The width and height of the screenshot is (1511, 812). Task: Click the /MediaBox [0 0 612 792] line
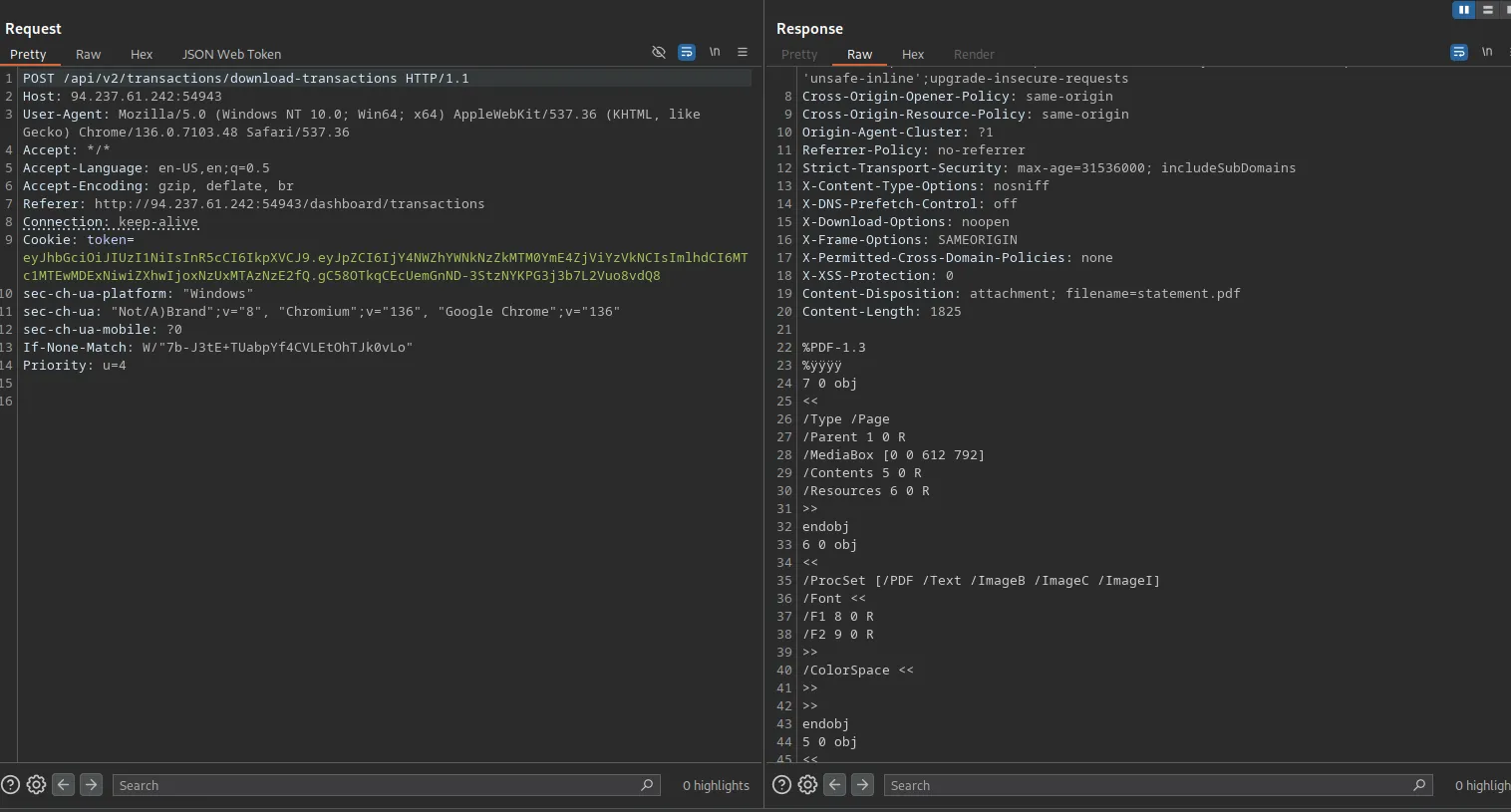[894, 455]
